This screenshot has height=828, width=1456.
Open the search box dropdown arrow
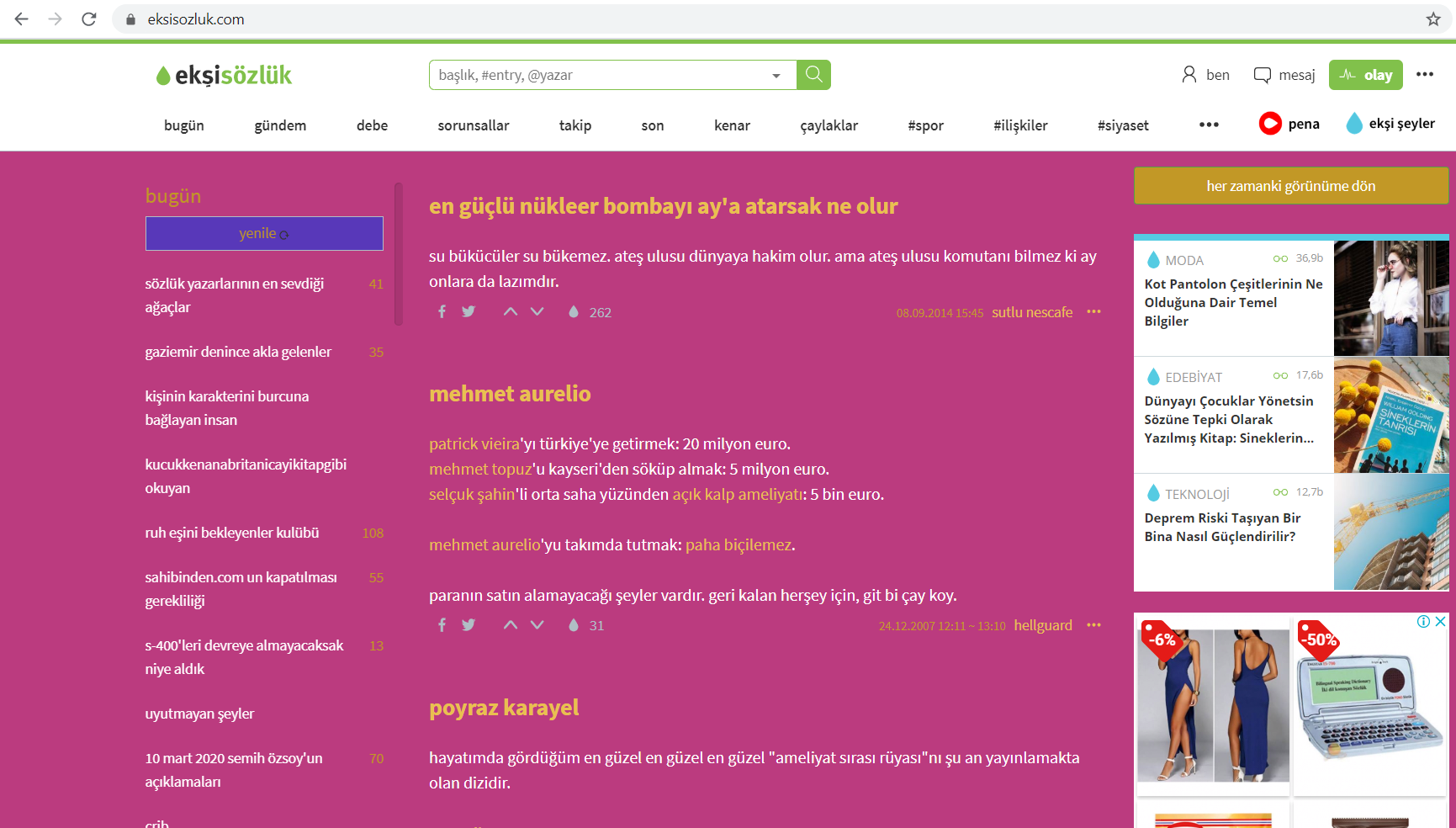(x=776, y=76)
